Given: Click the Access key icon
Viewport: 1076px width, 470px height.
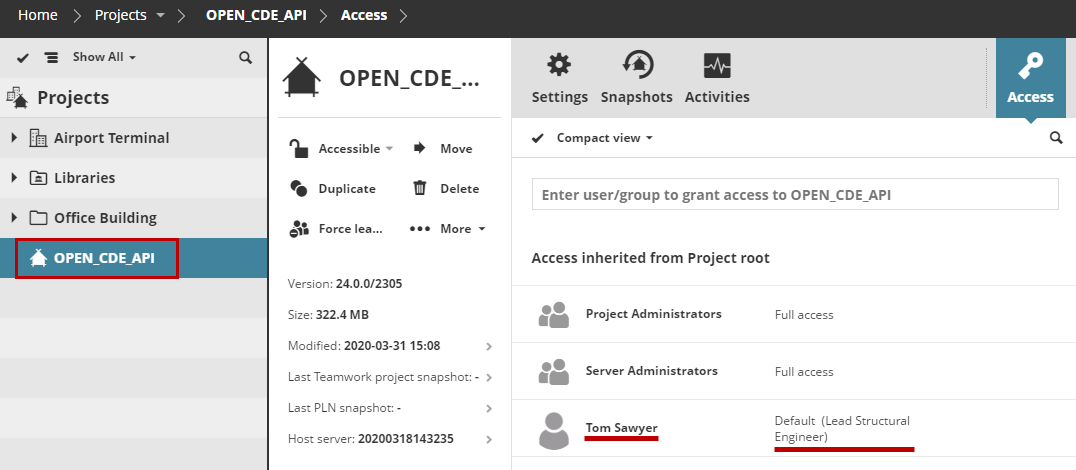Looking at the screenshot, I should (1030, 67).
